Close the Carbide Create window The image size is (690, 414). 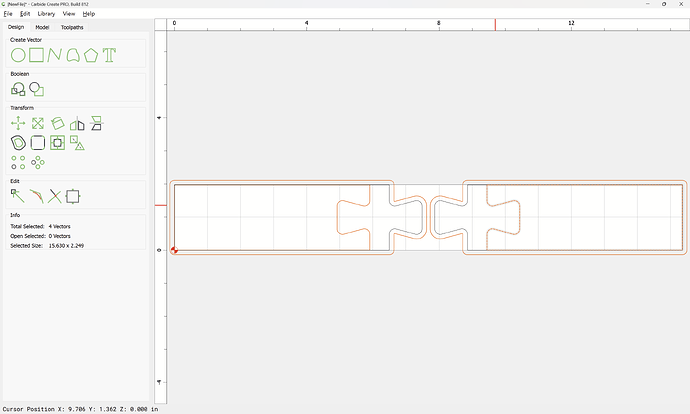(681, 4)
